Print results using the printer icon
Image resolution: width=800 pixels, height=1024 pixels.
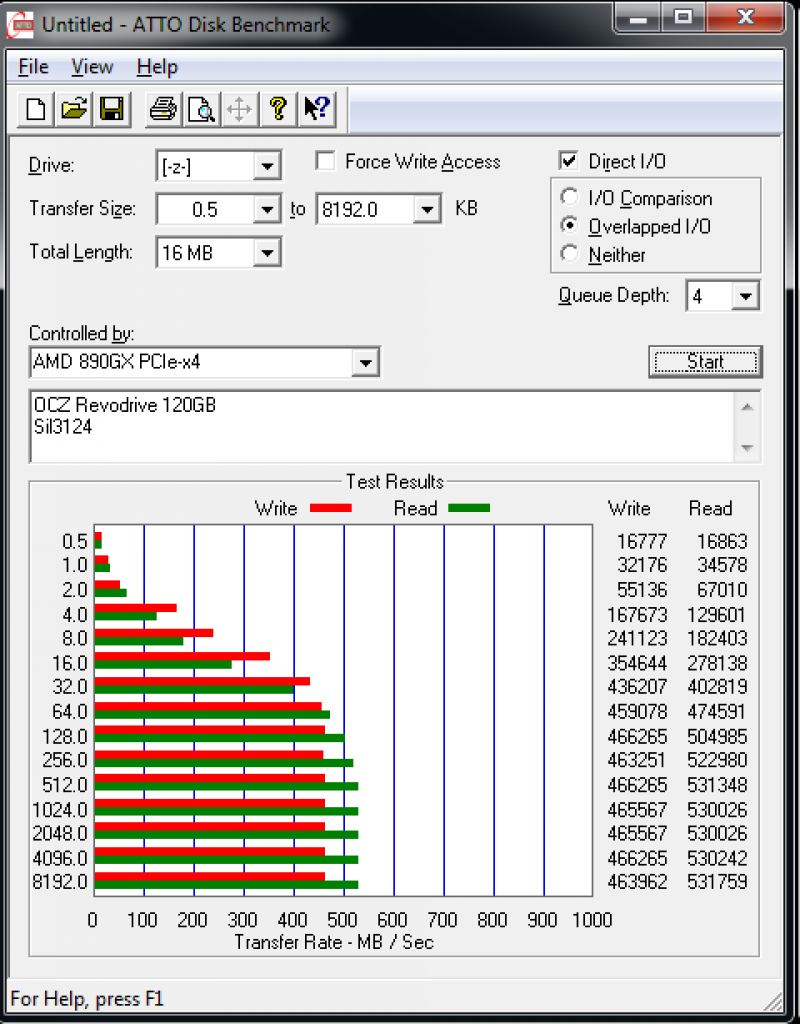[163, 109]
